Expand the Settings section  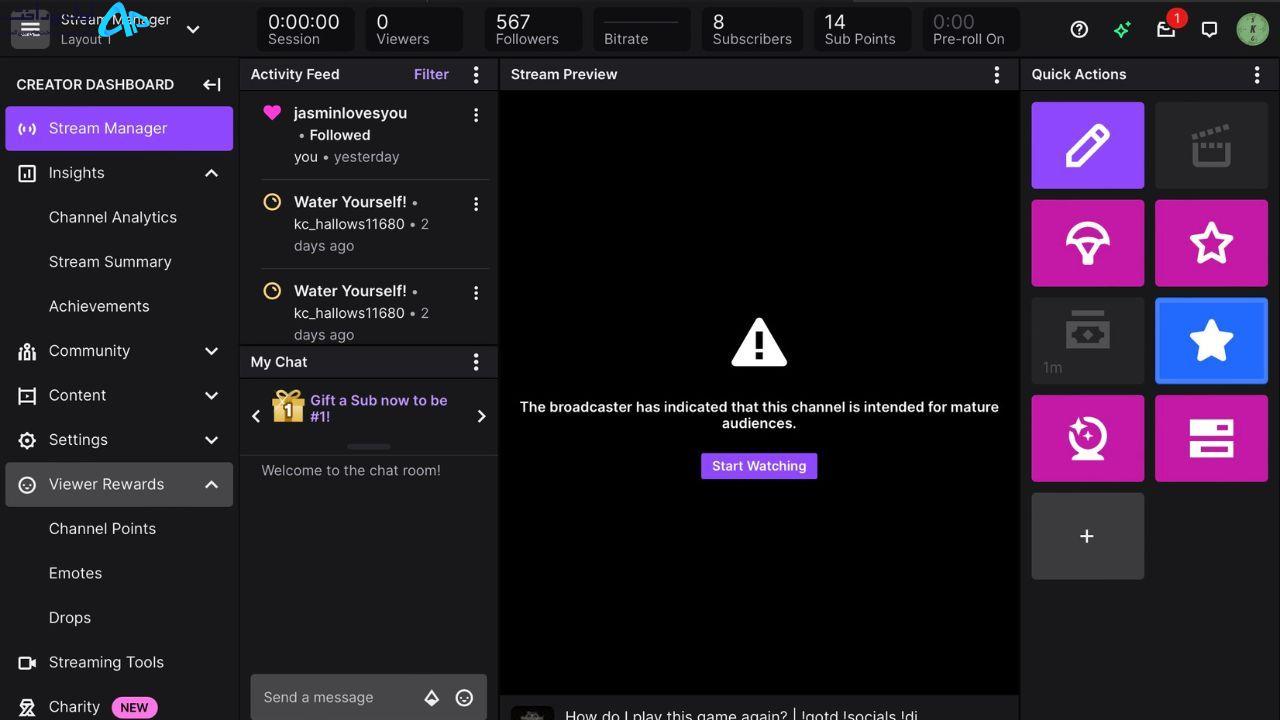tap(119, 440)
